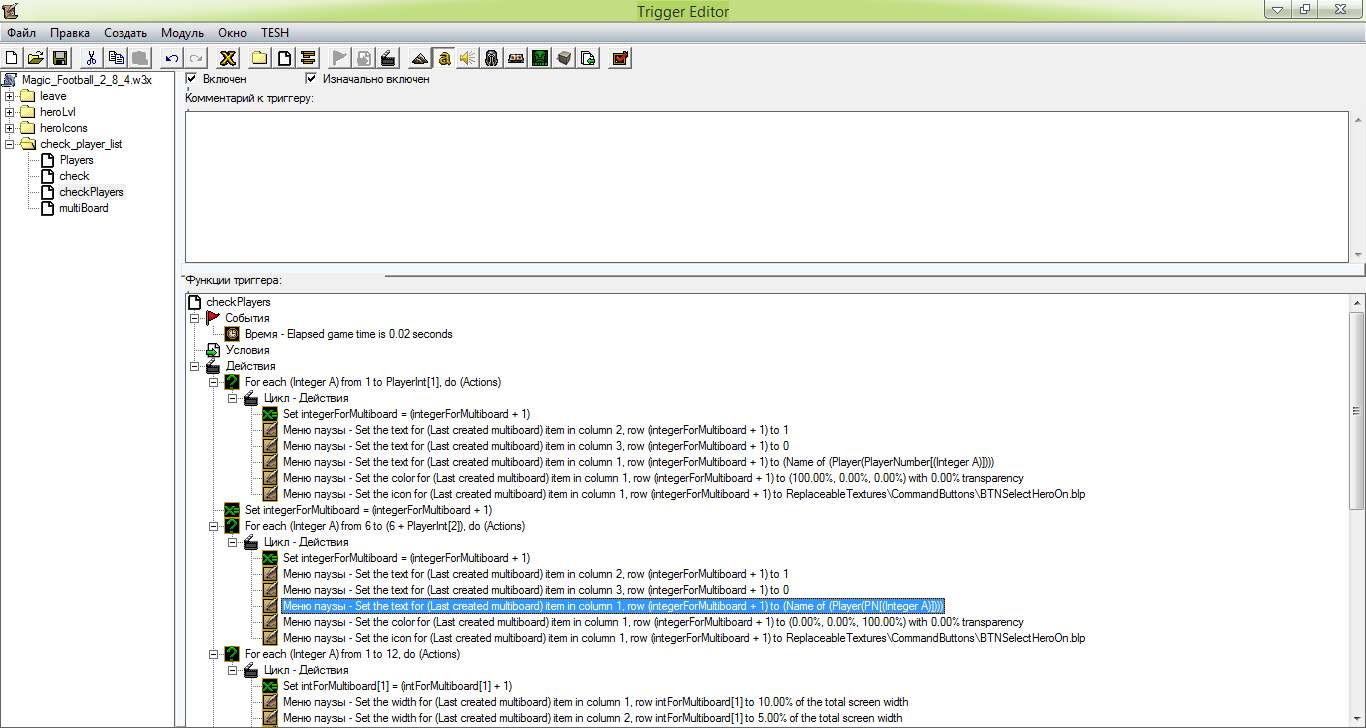Create a new trigger with the blank page icon
Screen dimensions: 1366x728
284,58
